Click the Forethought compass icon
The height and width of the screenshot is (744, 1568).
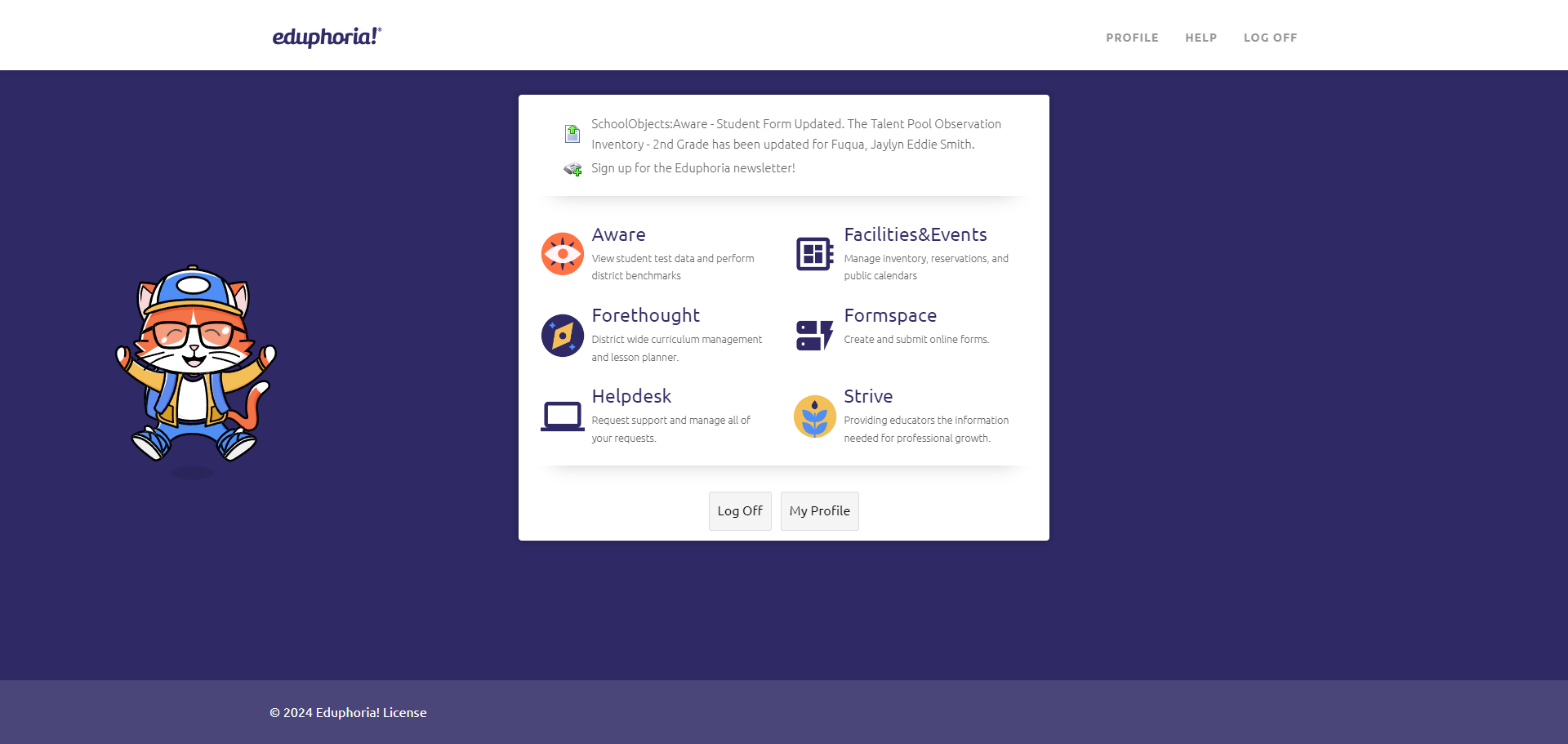[562, 336]
